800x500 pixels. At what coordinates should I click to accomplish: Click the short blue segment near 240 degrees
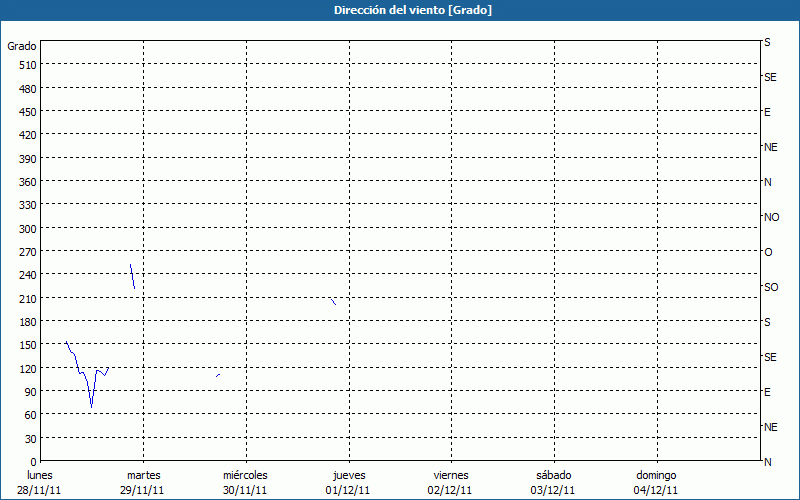(x=133, y=276)
